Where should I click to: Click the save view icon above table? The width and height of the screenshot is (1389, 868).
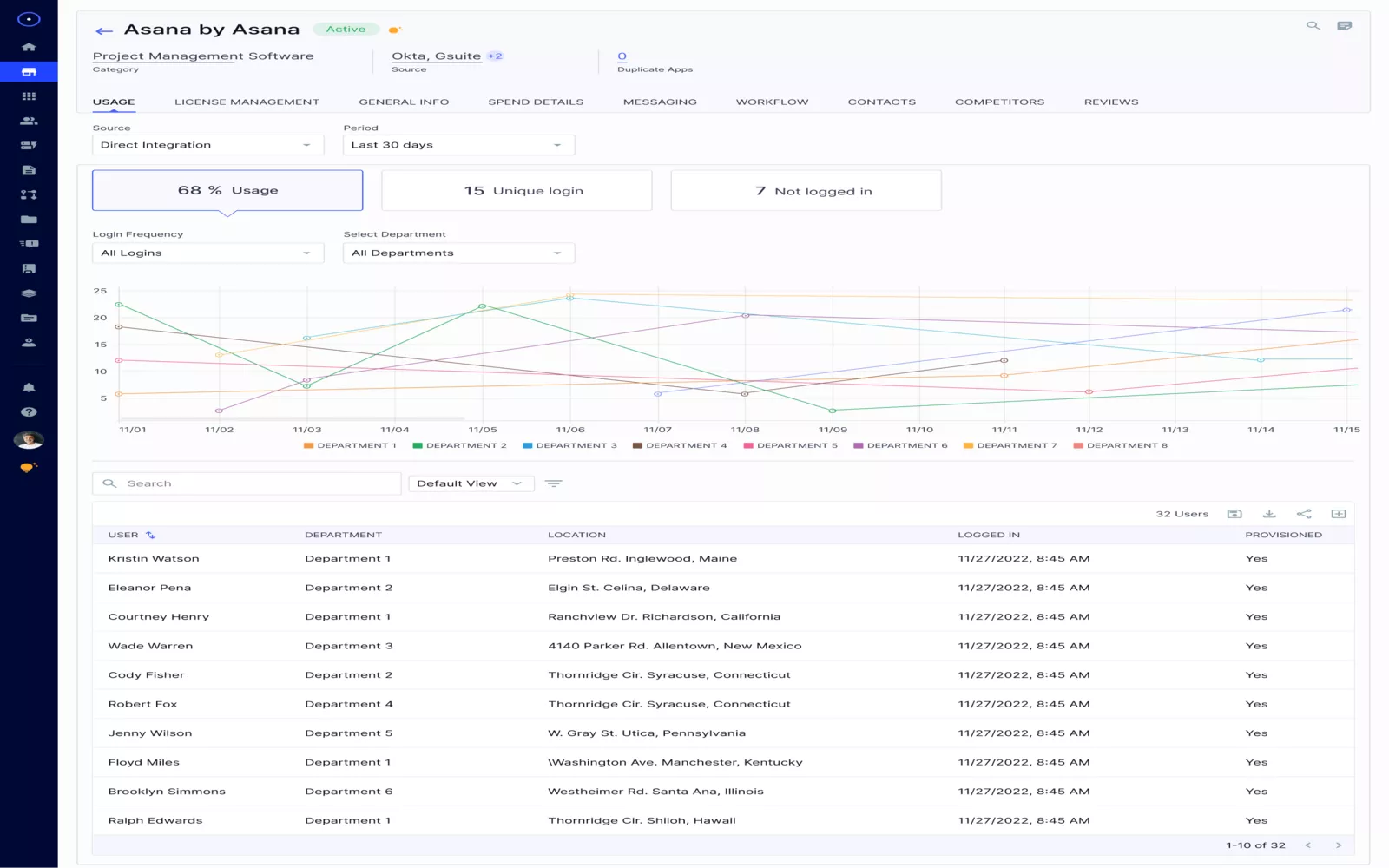point(1234,514)
